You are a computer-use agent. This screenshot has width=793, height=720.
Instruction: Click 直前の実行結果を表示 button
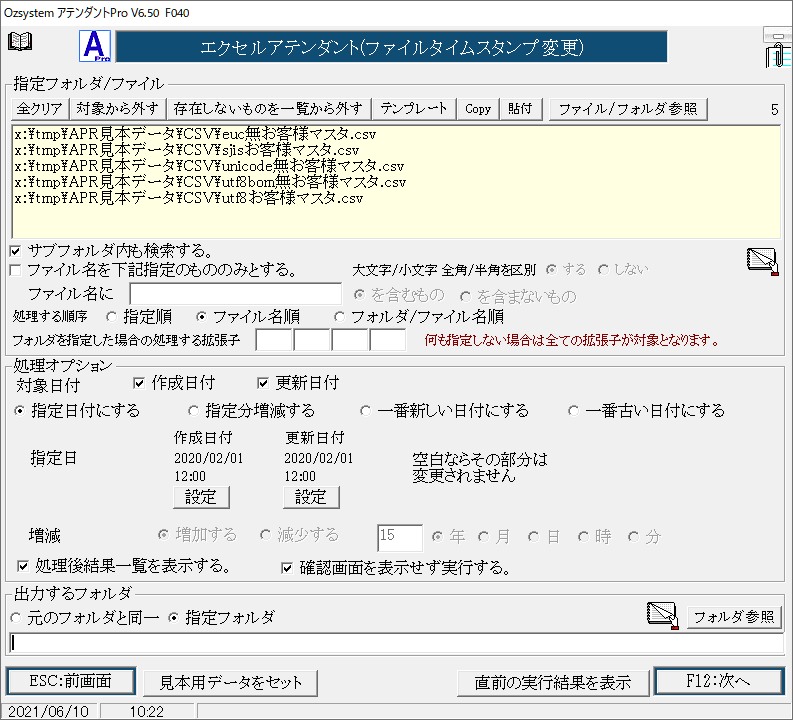click(553, 683)
